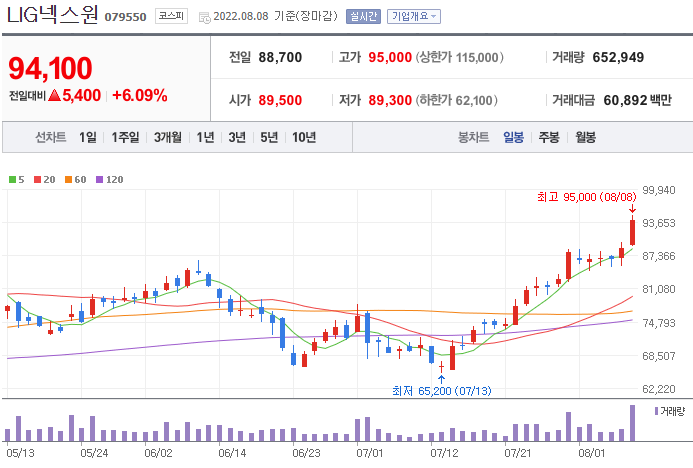Select the 3개월 line chart tab

168,137
